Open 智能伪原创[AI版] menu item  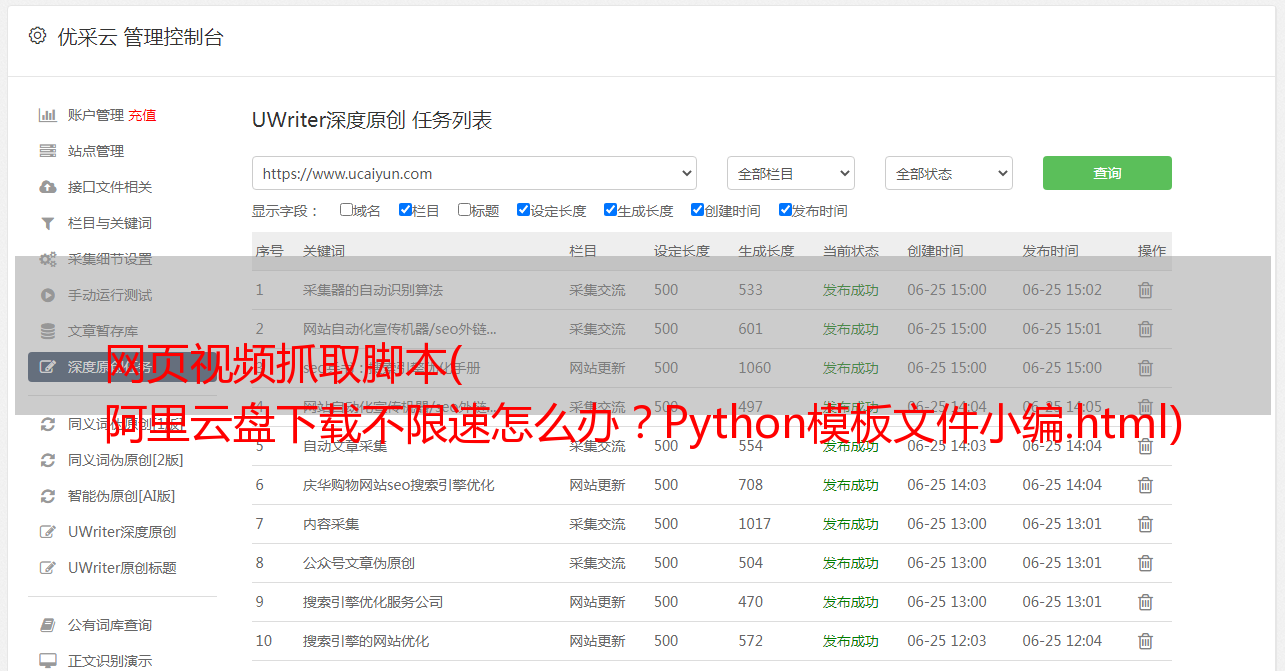click(x=121, y=496)
